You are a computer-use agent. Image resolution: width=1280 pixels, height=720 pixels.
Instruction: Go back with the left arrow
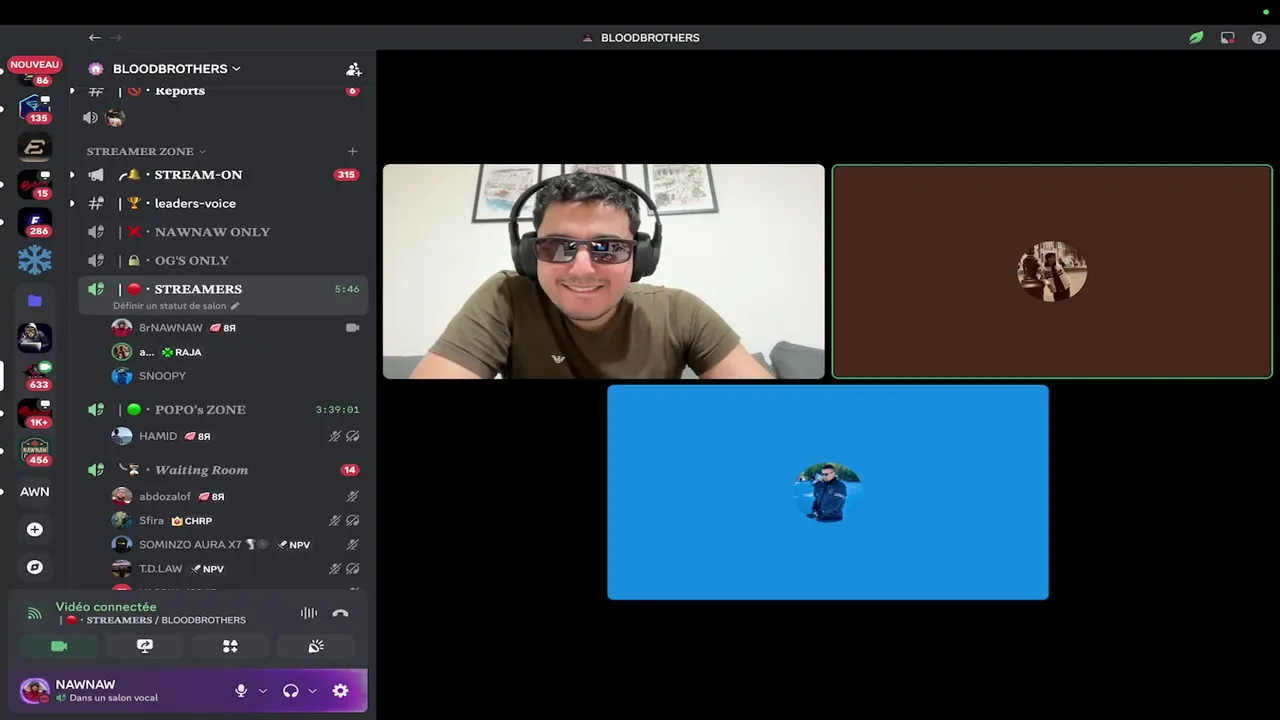94,37
